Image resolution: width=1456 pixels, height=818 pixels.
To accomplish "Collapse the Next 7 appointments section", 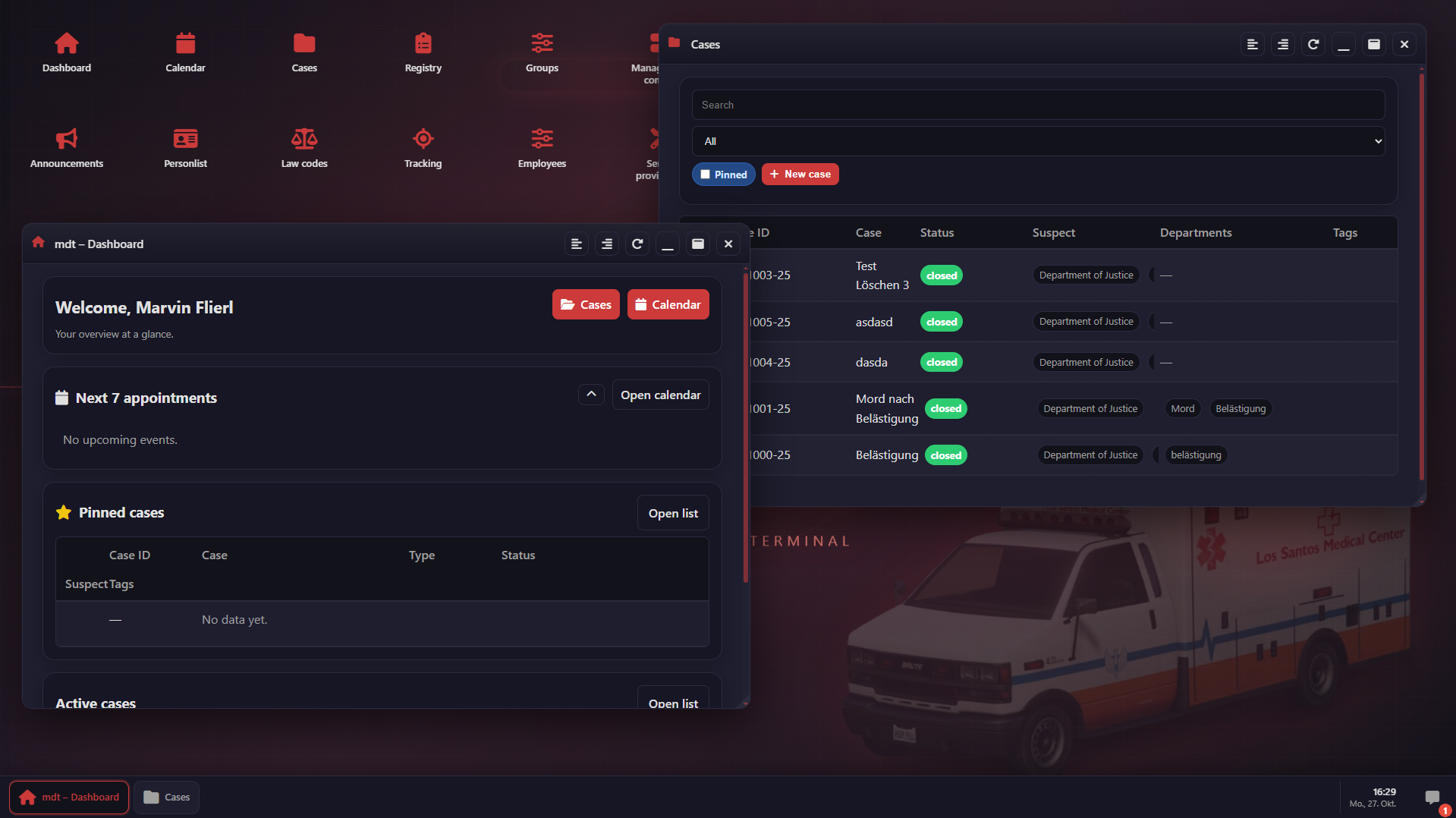I will click(x=591, y=395).
